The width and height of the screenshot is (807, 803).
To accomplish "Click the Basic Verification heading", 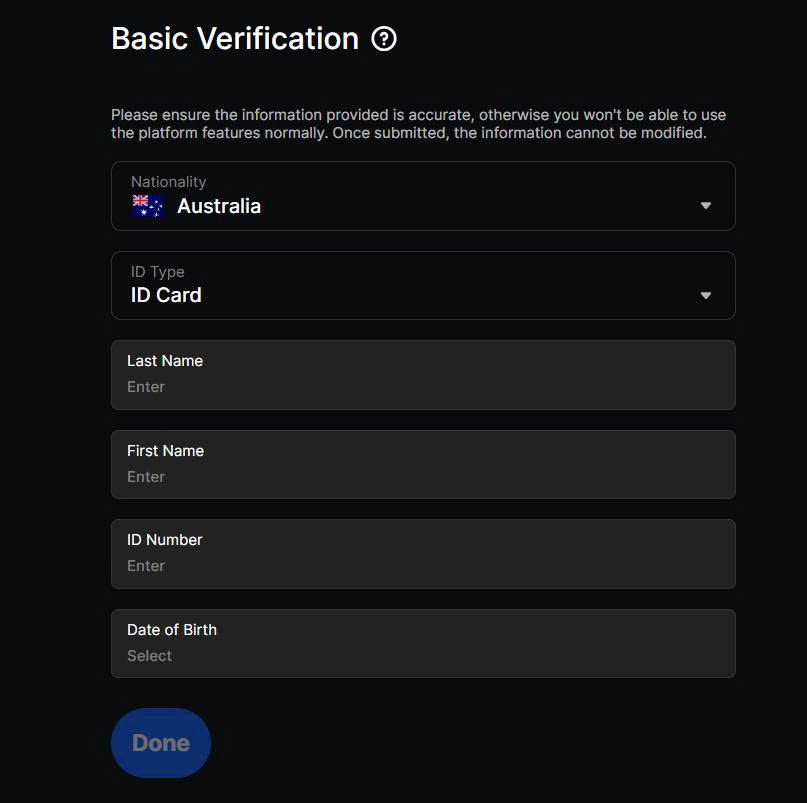I will [235, 39].
